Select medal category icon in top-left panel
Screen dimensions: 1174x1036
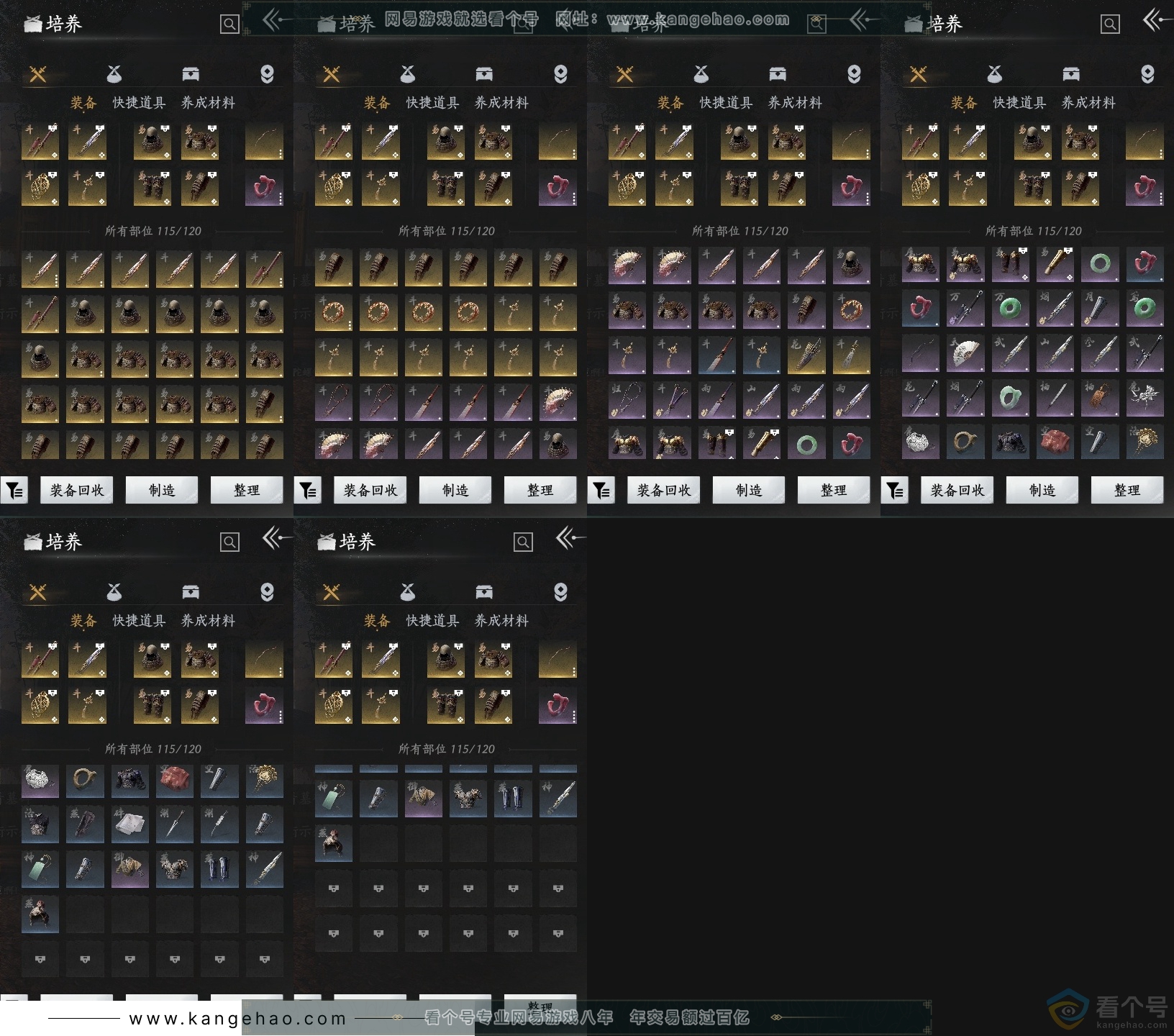click(x=267, y=74)
